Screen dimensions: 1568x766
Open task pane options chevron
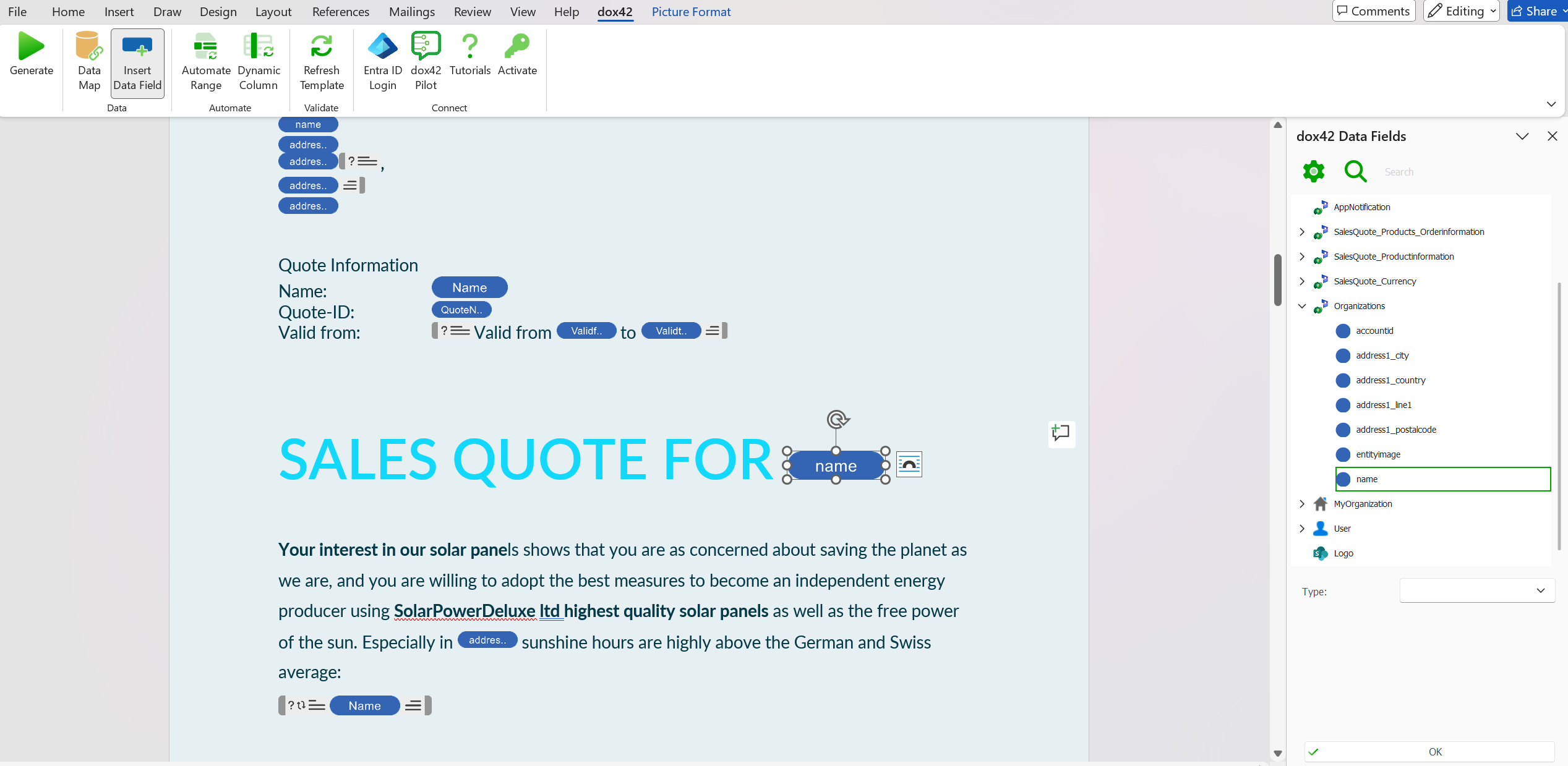[x=1522, y=136]
